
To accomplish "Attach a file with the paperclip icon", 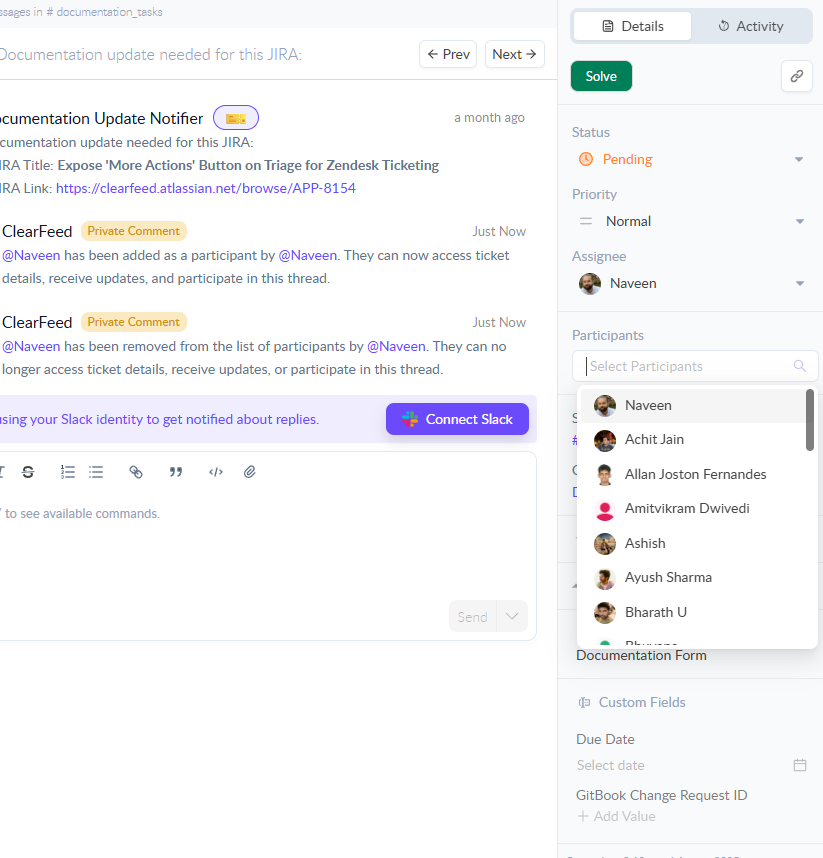I will (250, 472).
